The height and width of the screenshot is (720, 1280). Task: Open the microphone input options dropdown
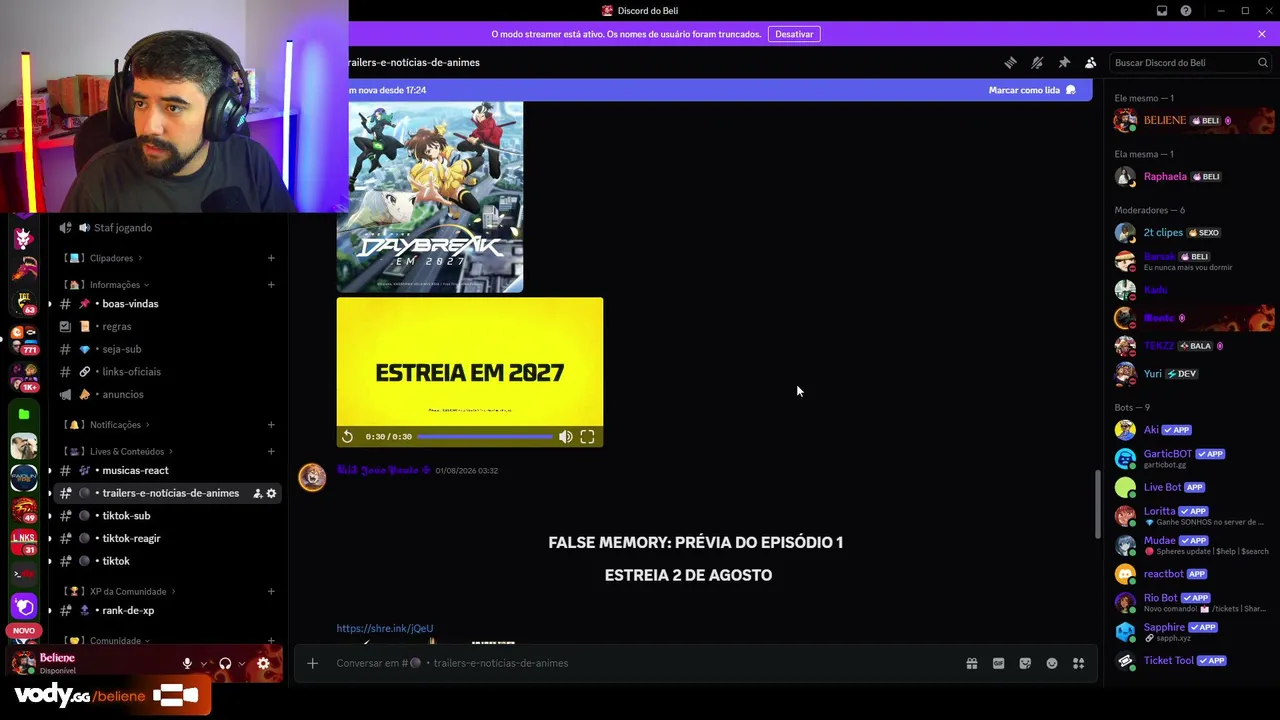pos(203,663)
